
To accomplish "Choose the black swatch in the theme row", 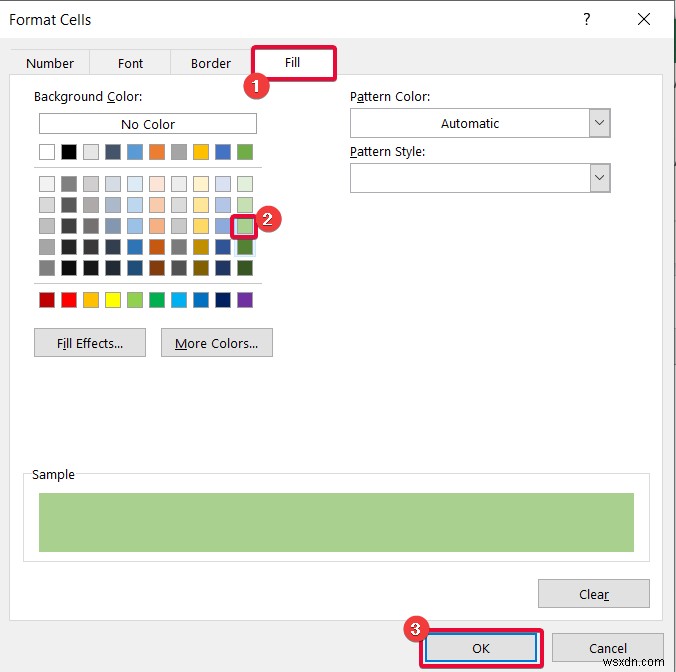I will pos(69,152).
